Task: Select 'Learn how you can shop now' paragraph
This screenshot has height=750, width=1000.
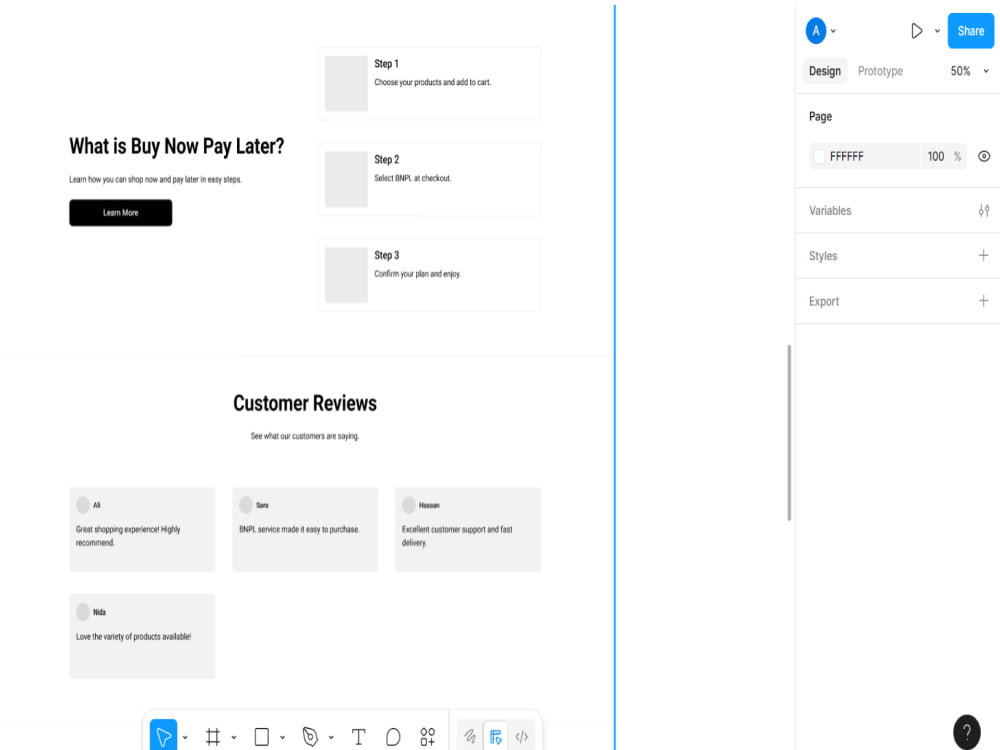Action: [x=156, y=179]
